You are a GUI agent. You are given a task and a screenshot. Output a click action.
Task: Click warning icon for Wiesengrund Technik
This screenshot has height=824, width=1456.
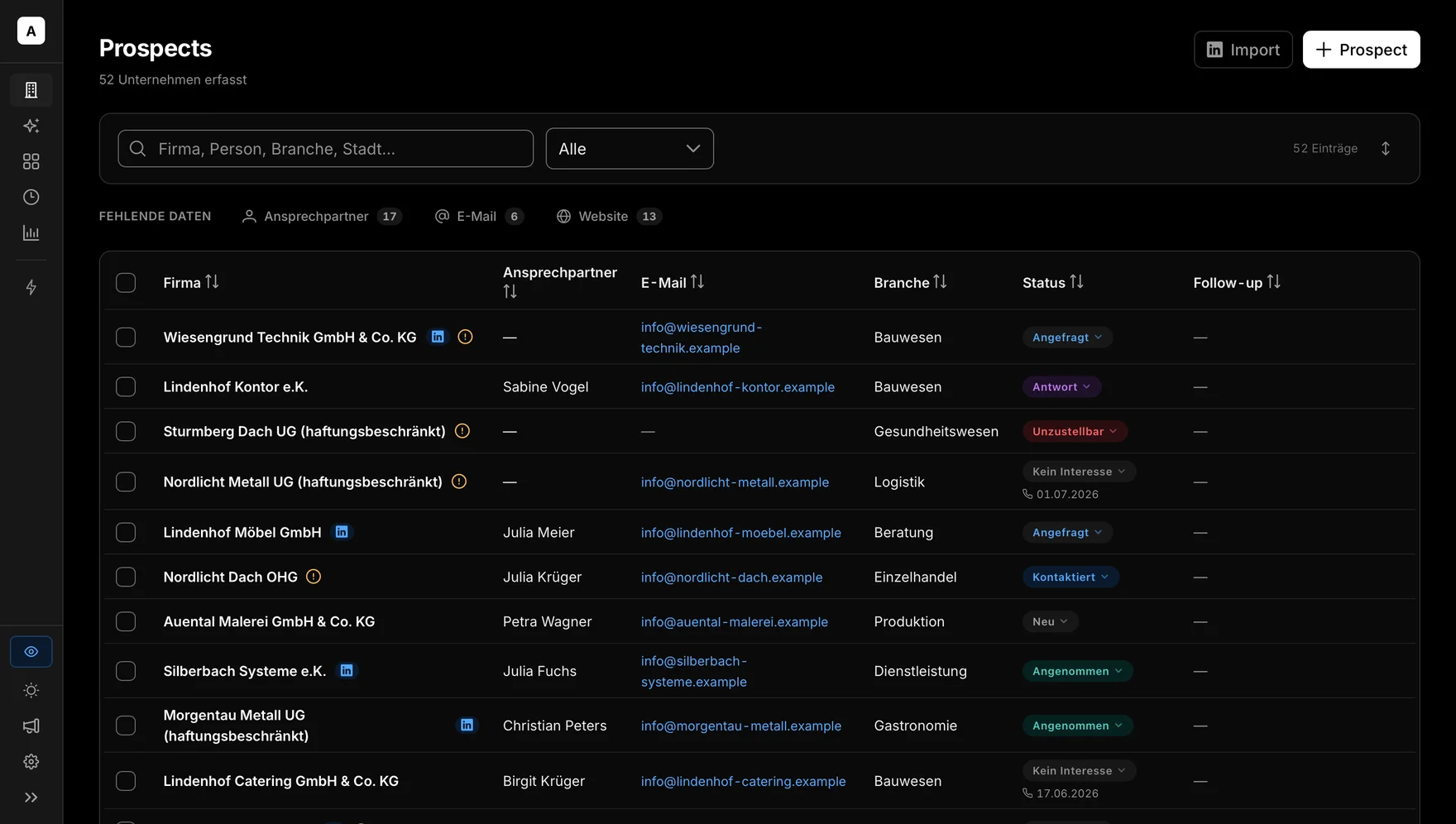pyautogui.click(x=465, y=337)
